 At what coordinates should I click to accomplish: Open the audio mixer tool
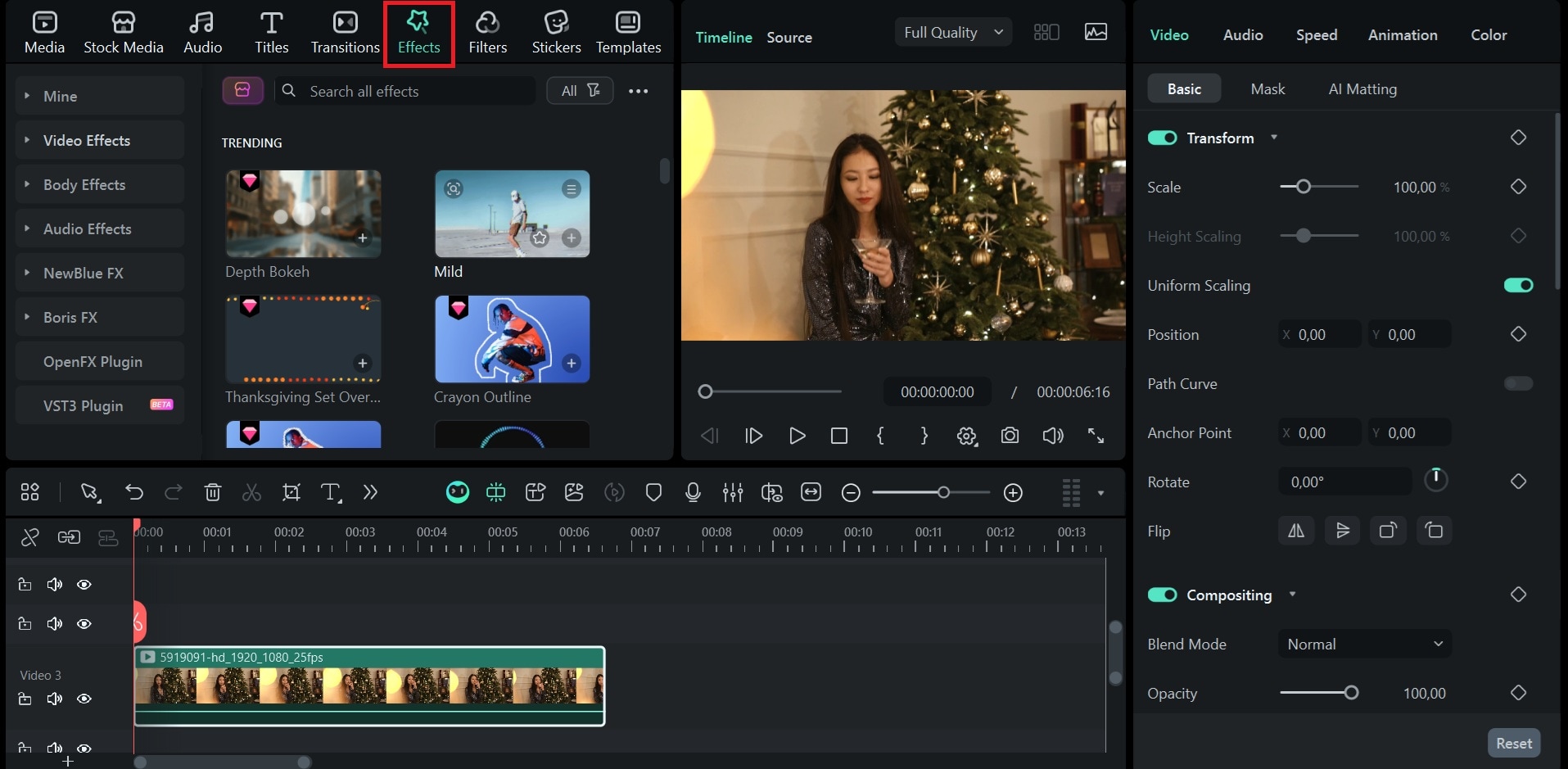click(733, 492)
